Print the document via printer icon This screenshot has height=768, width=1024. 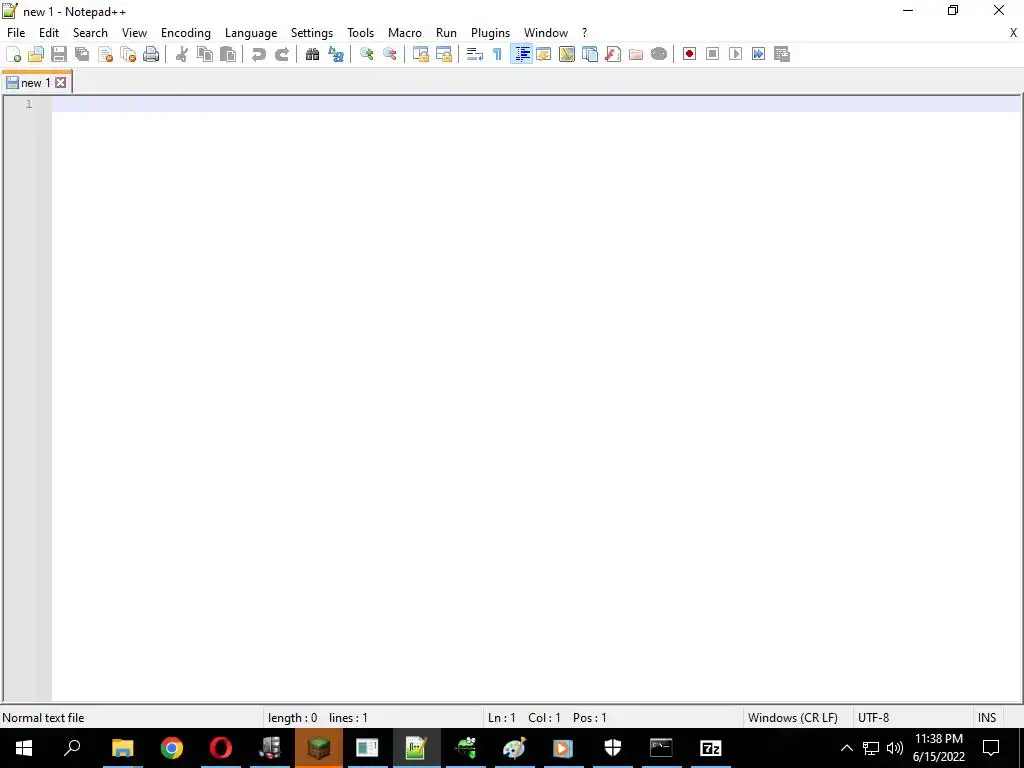(151, 54)
